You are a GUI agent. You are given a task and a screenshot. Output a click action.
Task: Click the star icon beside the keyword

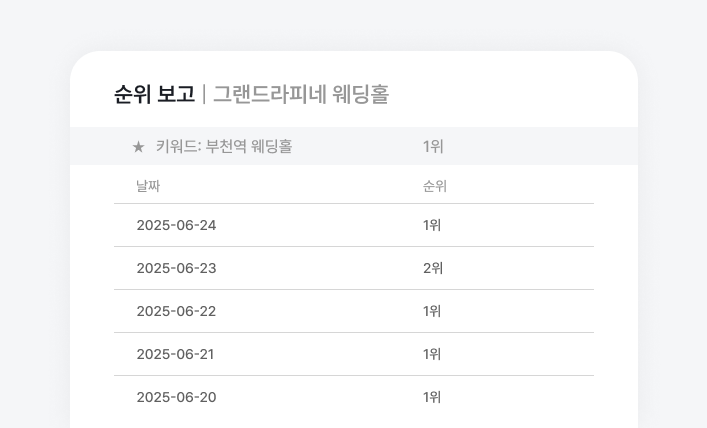[138, 147]
